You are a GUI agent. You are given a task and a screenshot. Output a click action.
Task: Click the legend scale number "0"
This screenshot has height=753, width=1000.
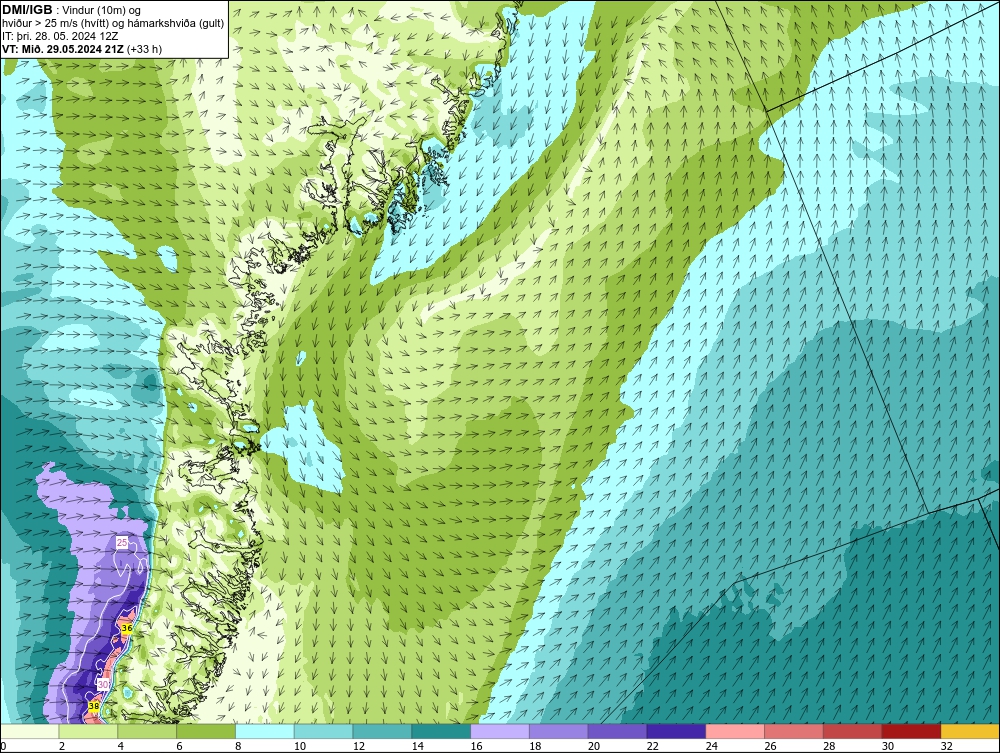pyautogui.click(x=3, y=746)
